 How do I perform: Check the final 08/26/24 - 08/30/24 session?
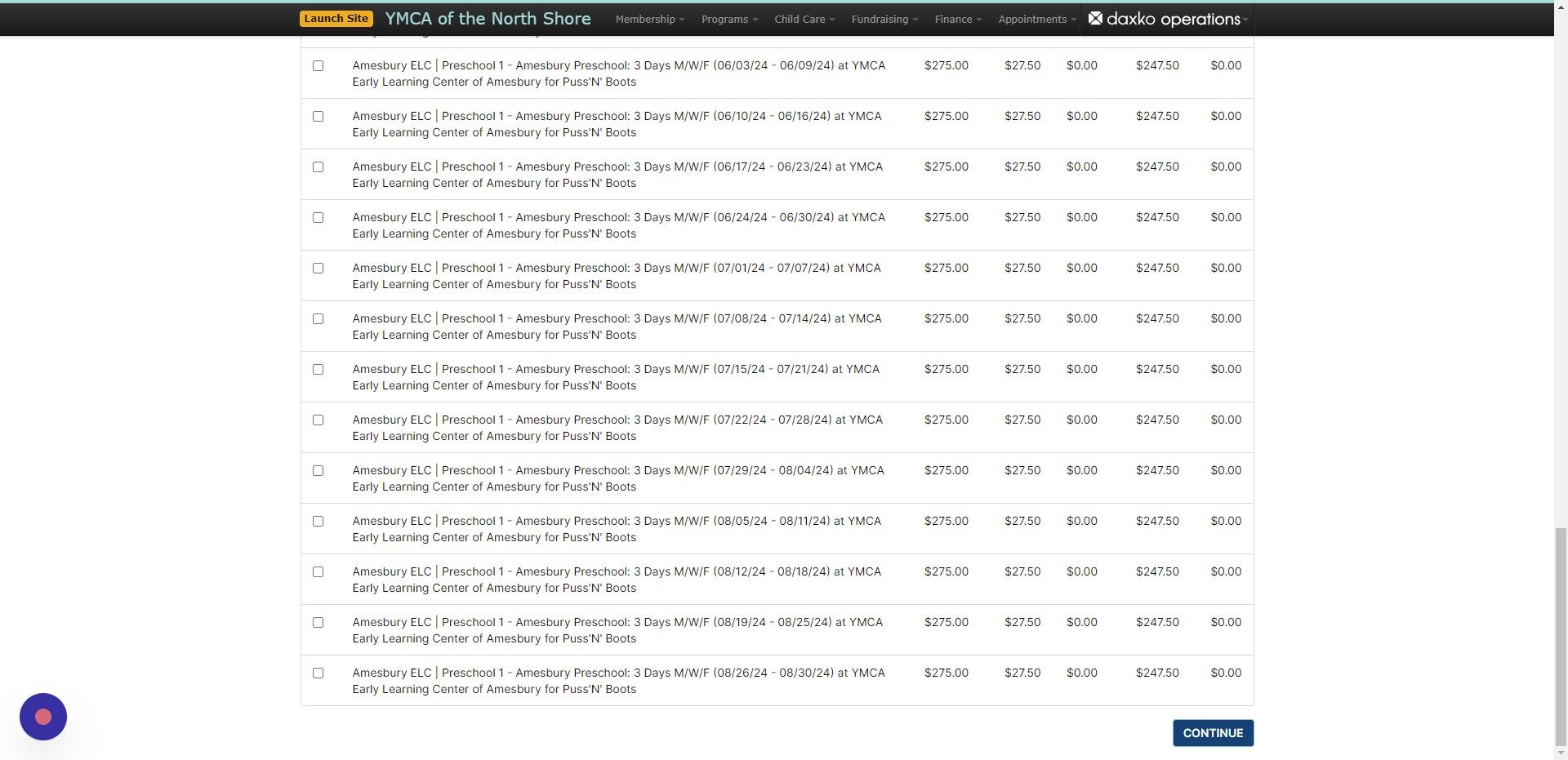[x=318, y=673]
